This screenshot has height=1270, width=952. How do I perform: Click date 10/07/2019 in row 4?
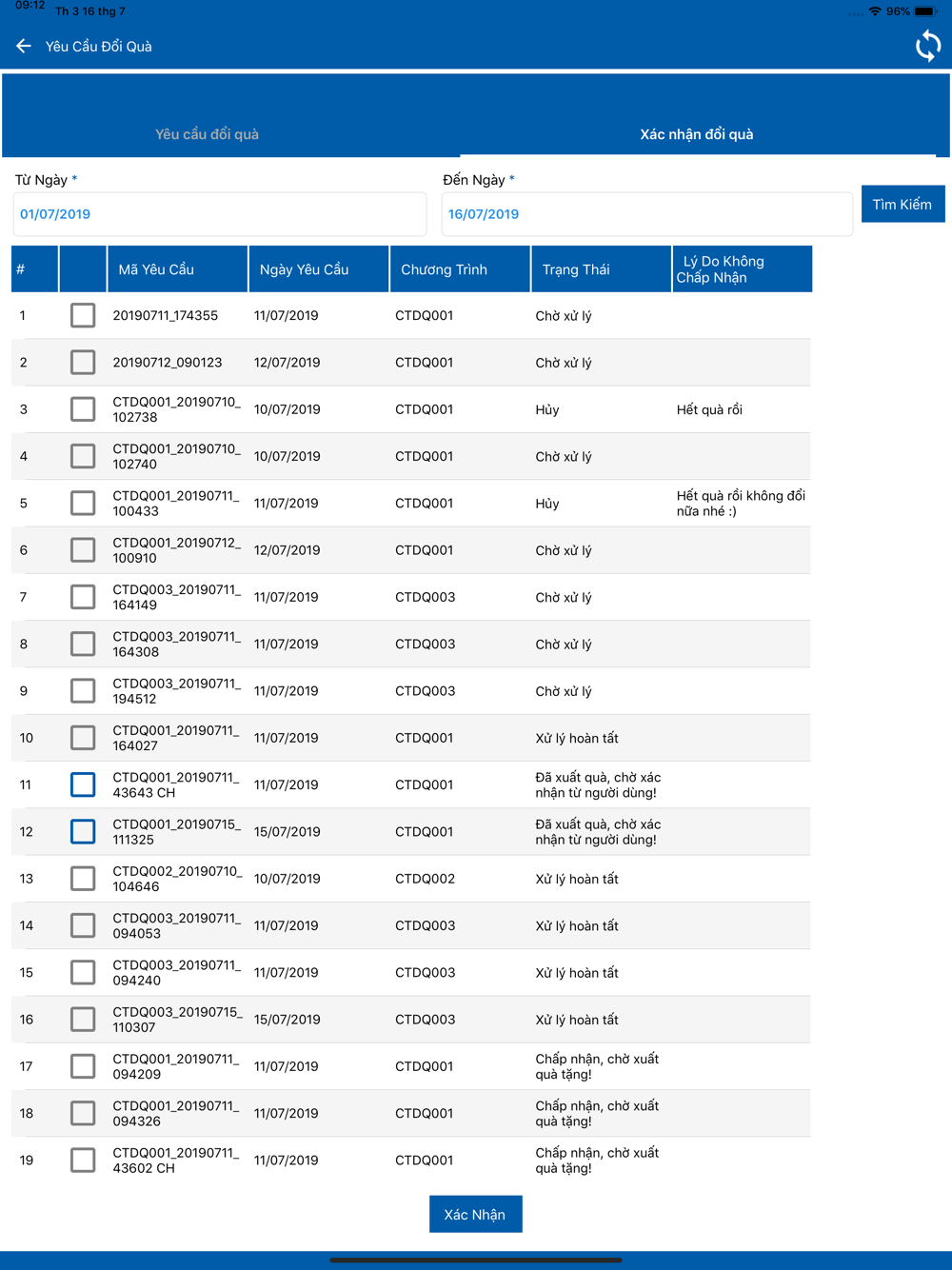287,456
